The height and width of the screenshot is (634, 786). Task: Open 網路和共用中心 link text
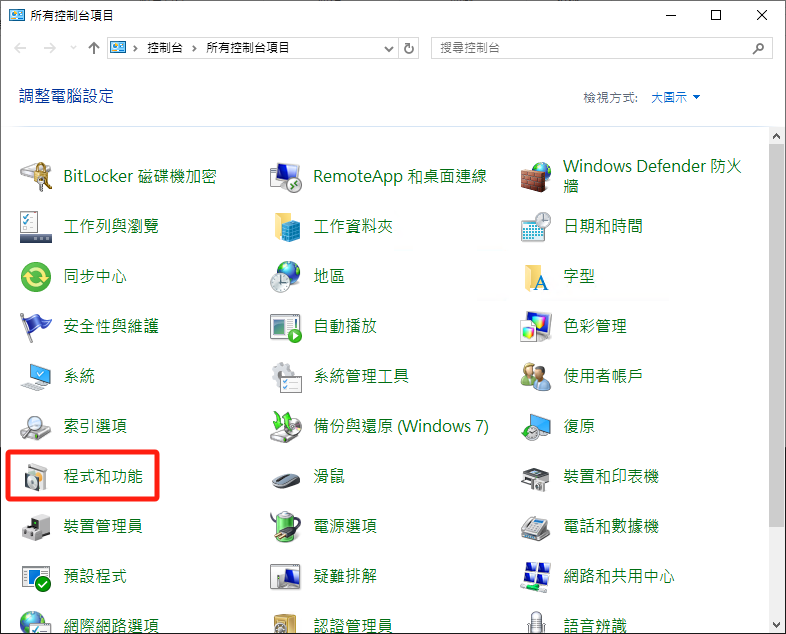coord(619,576)
